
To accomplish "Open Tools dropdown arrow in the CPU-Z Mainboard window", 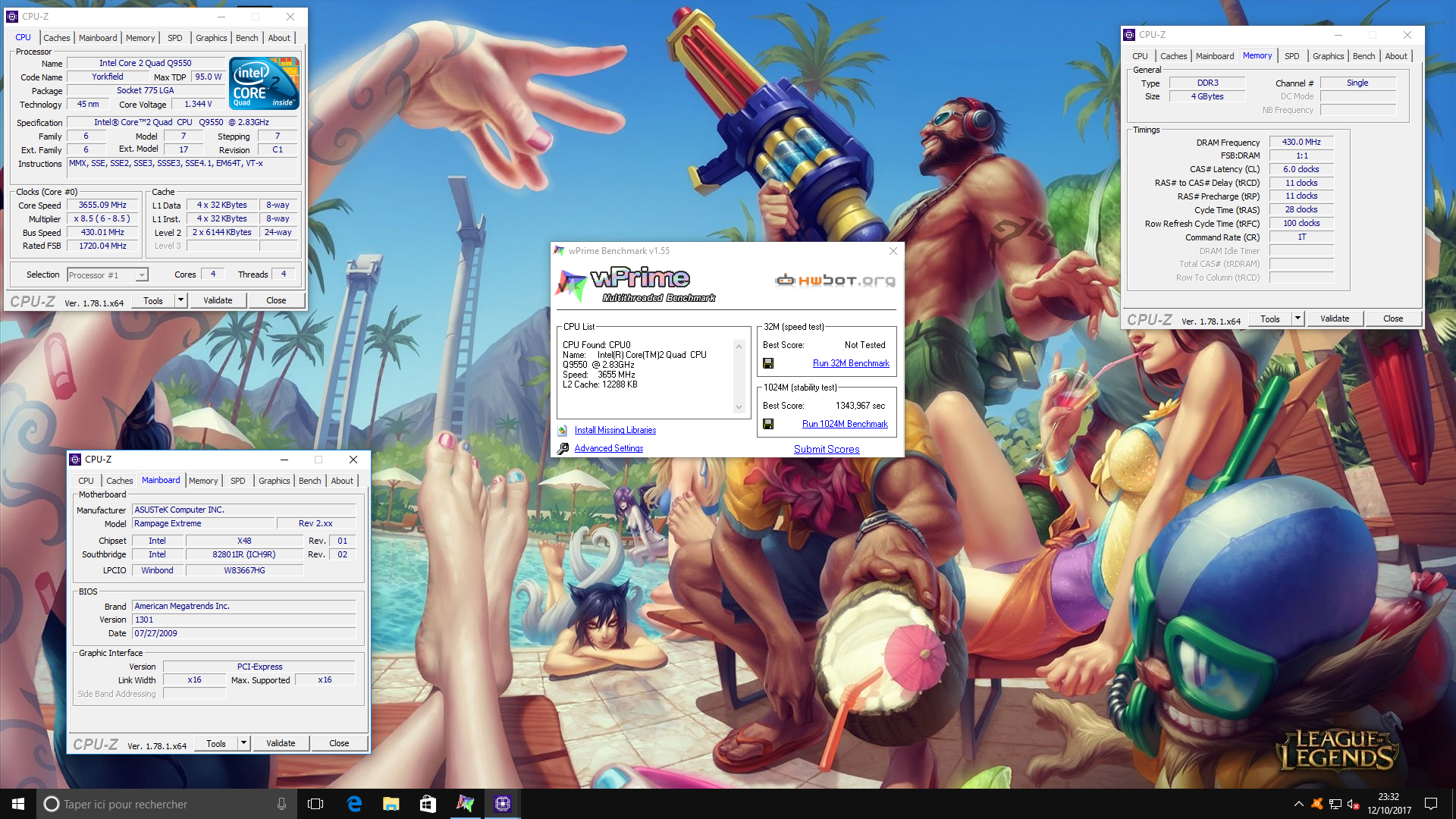I will pos(243,743).
